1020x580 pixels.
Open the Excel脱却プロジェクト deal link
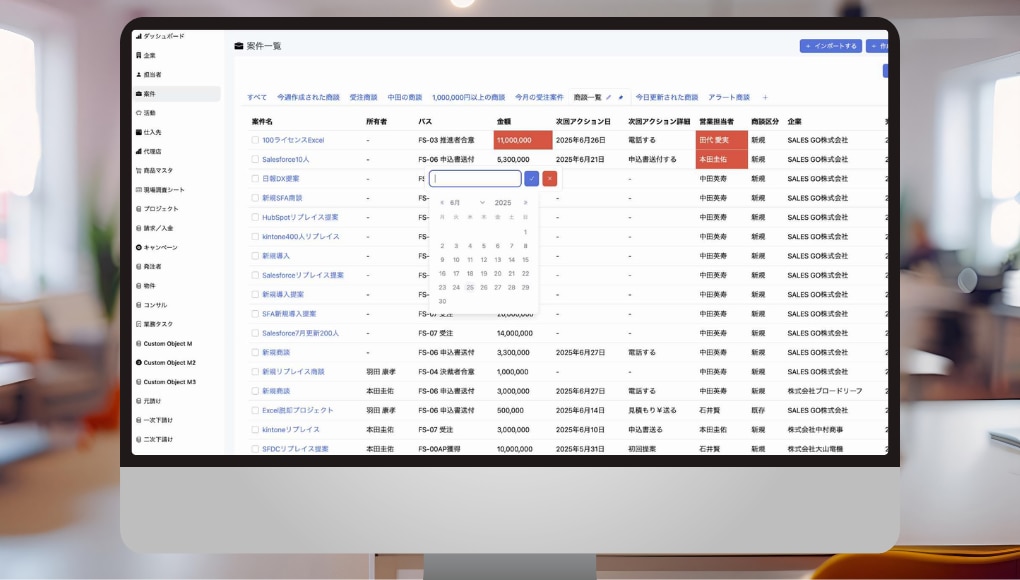[x=297, y=410]
